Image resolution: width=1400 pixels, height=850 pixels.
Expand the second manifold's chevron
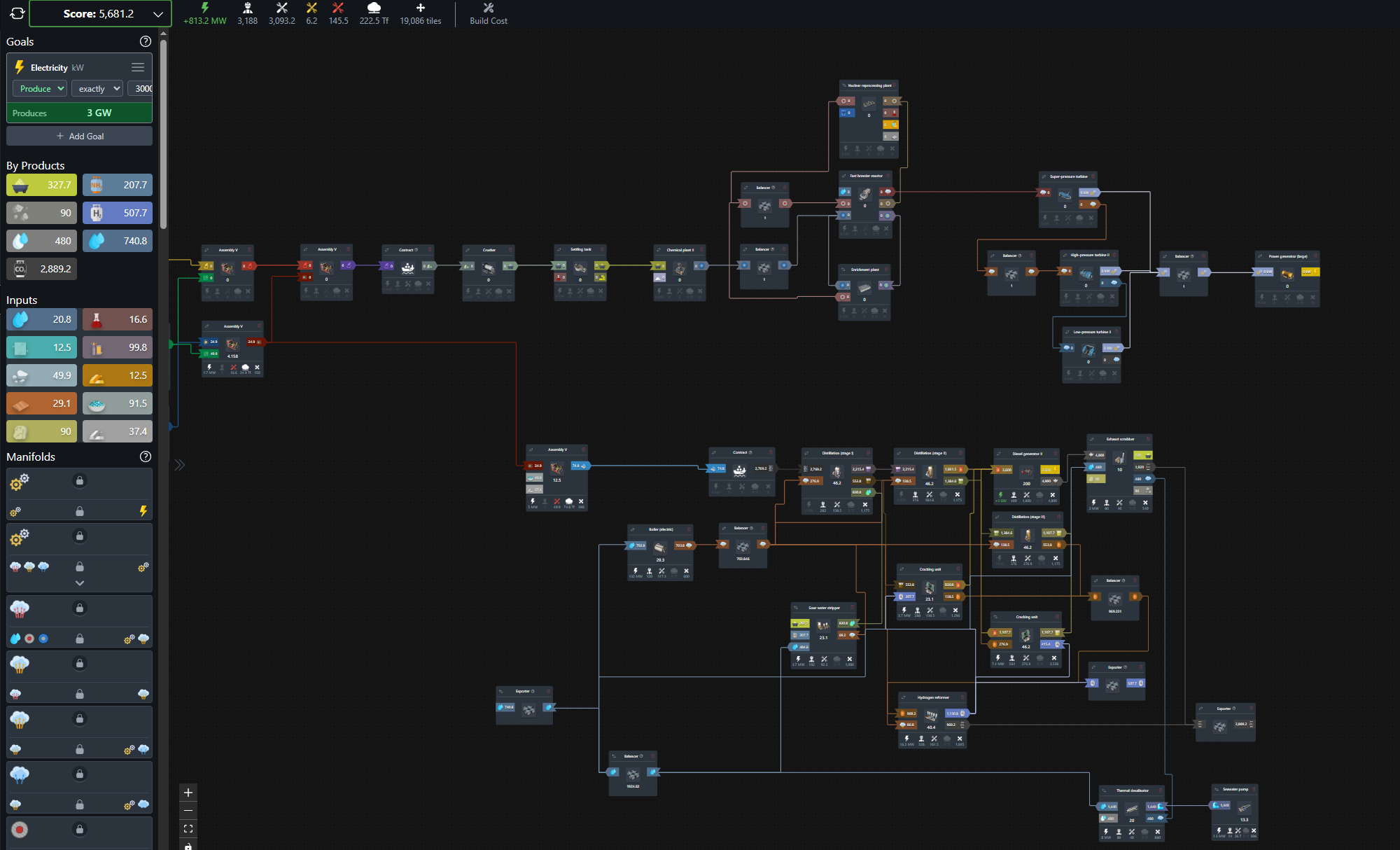point(80,583)
